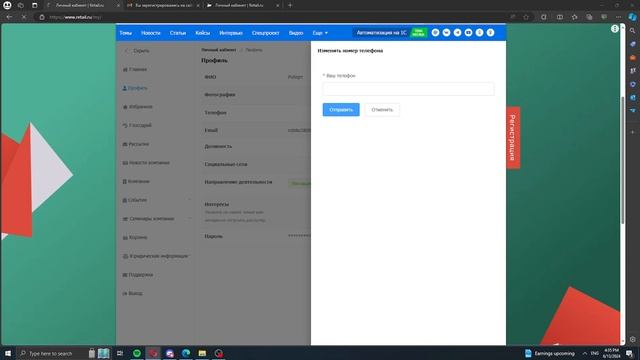Click the 'Личный кабинет' breadcrumb link
The width and height of the screenshot is (640, 360).
219,50
